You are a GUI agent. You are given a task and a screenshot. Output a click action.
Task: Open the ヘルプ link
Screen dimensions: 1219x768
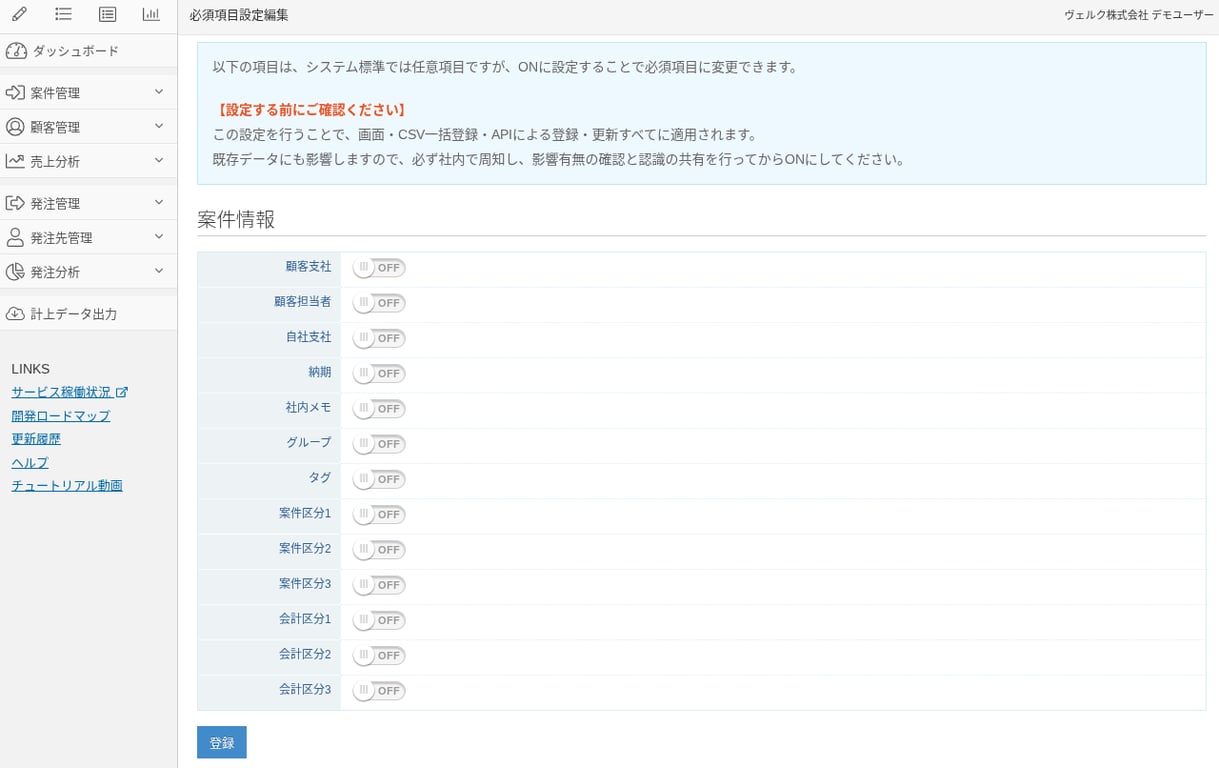click(29, 462)
